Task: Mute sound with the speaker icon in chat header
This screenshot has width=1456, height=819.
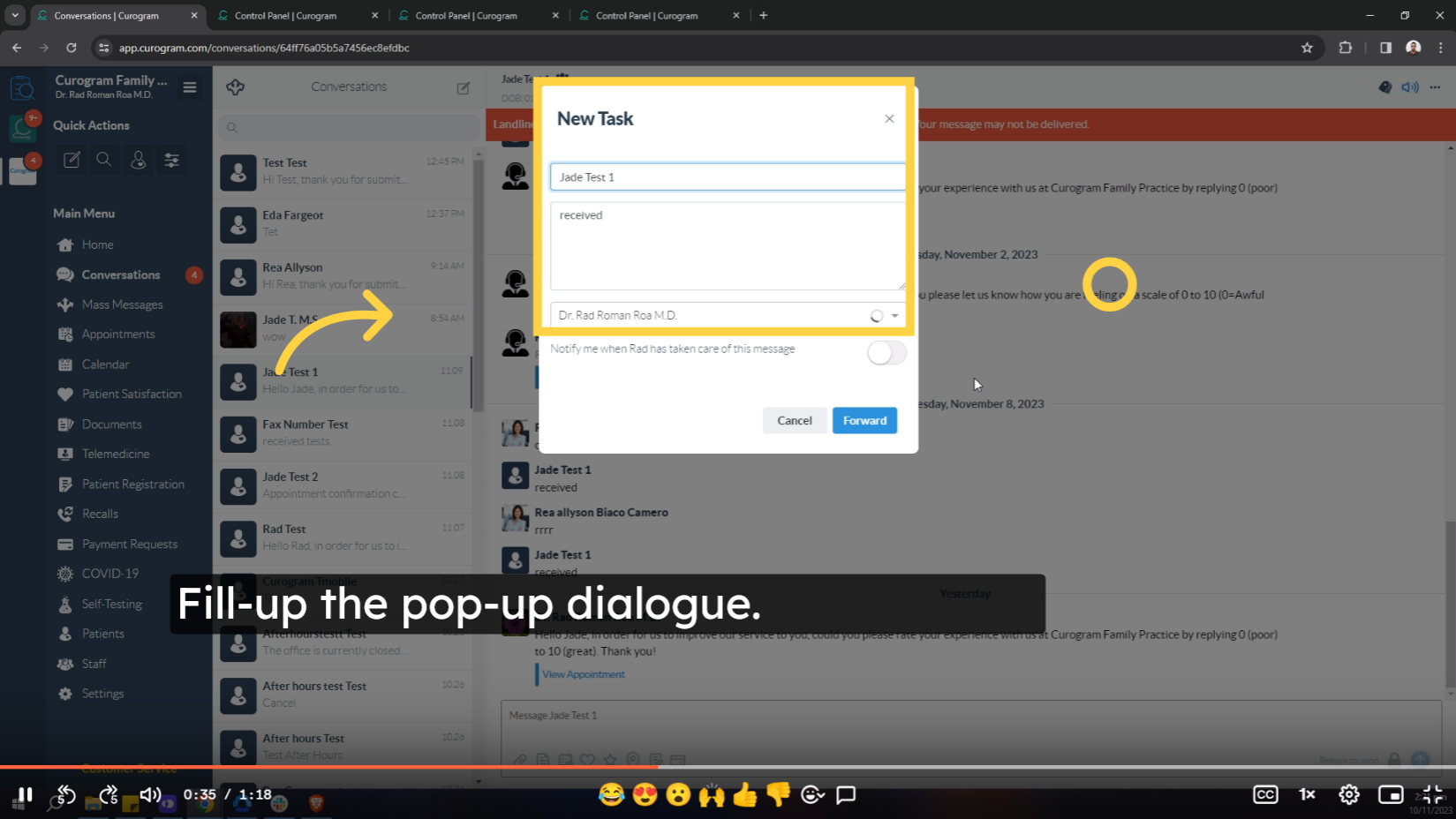Action: [1409, 87]
